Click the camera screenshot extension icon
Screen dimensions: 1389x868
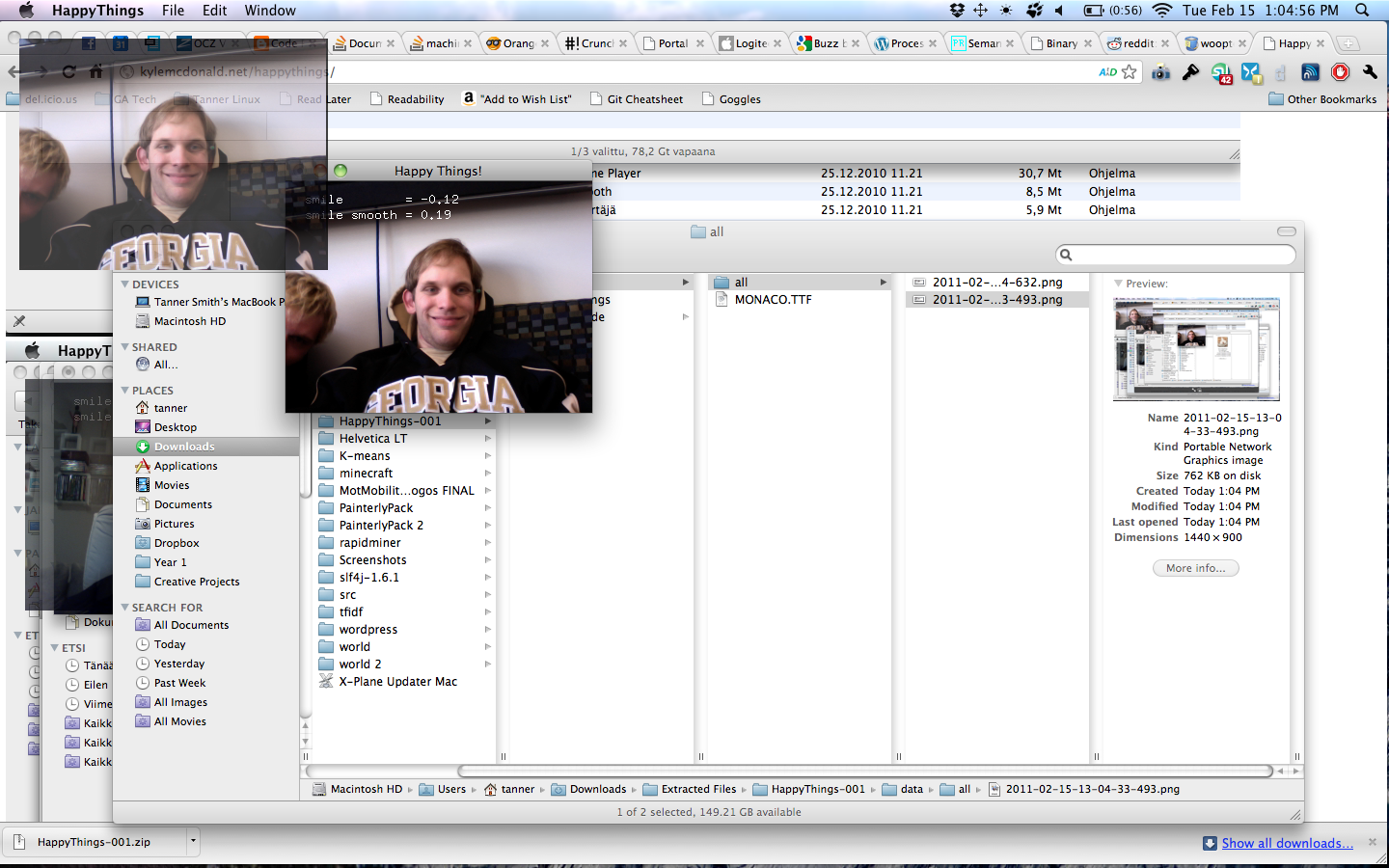pyautogui.click(x=1161, y=72)
